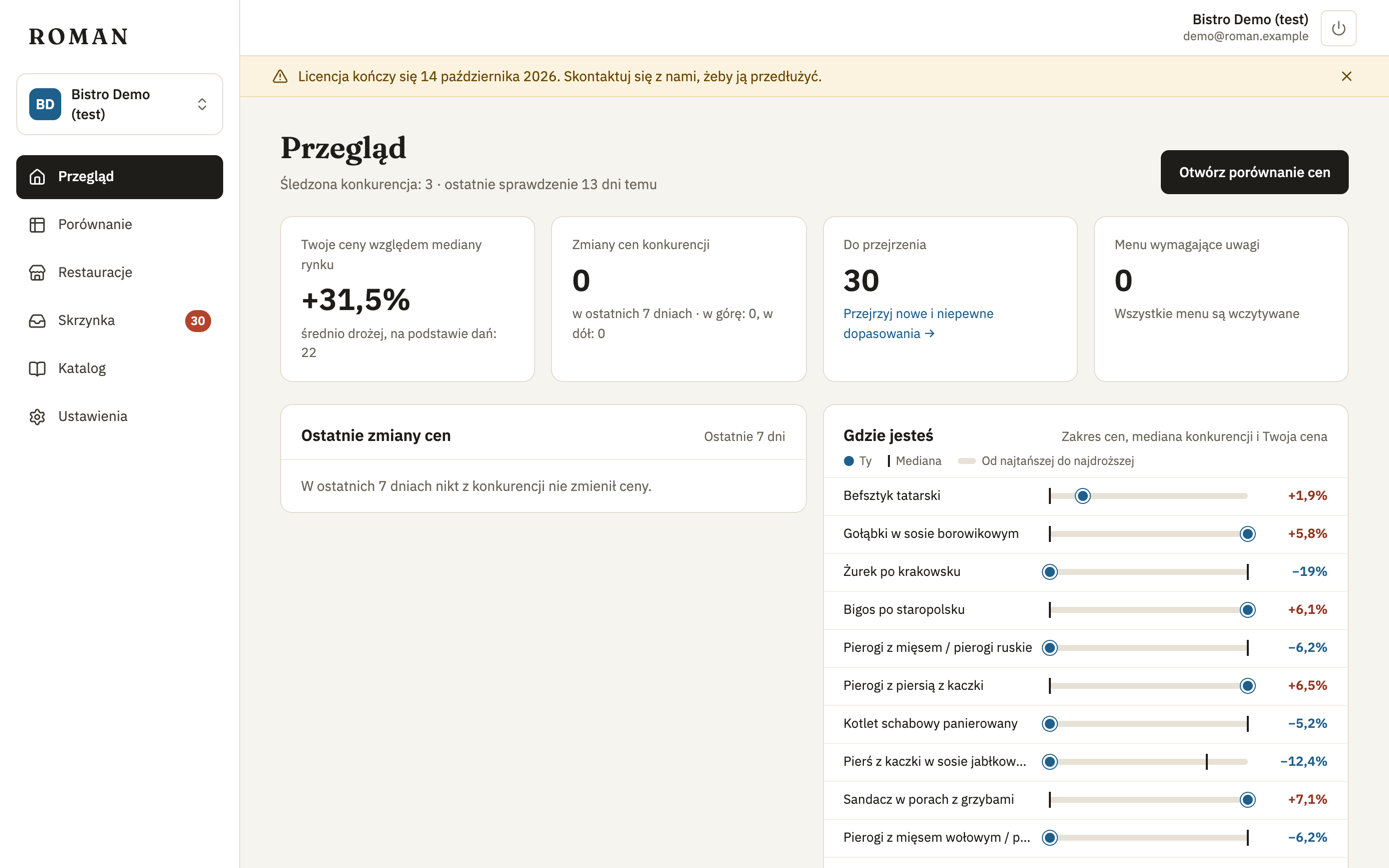The height and width of the screenshot is (868, 1389).
Task: Click the −19% difference value
Action: (1309, 572)
